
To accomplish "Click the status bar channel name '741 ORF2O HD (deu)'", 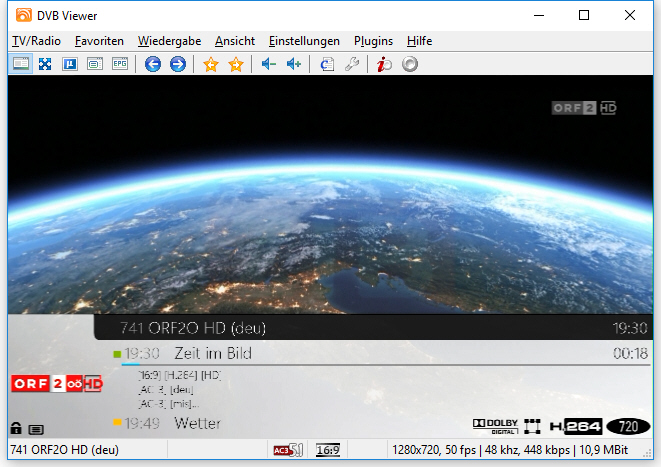I will [64, 450].
